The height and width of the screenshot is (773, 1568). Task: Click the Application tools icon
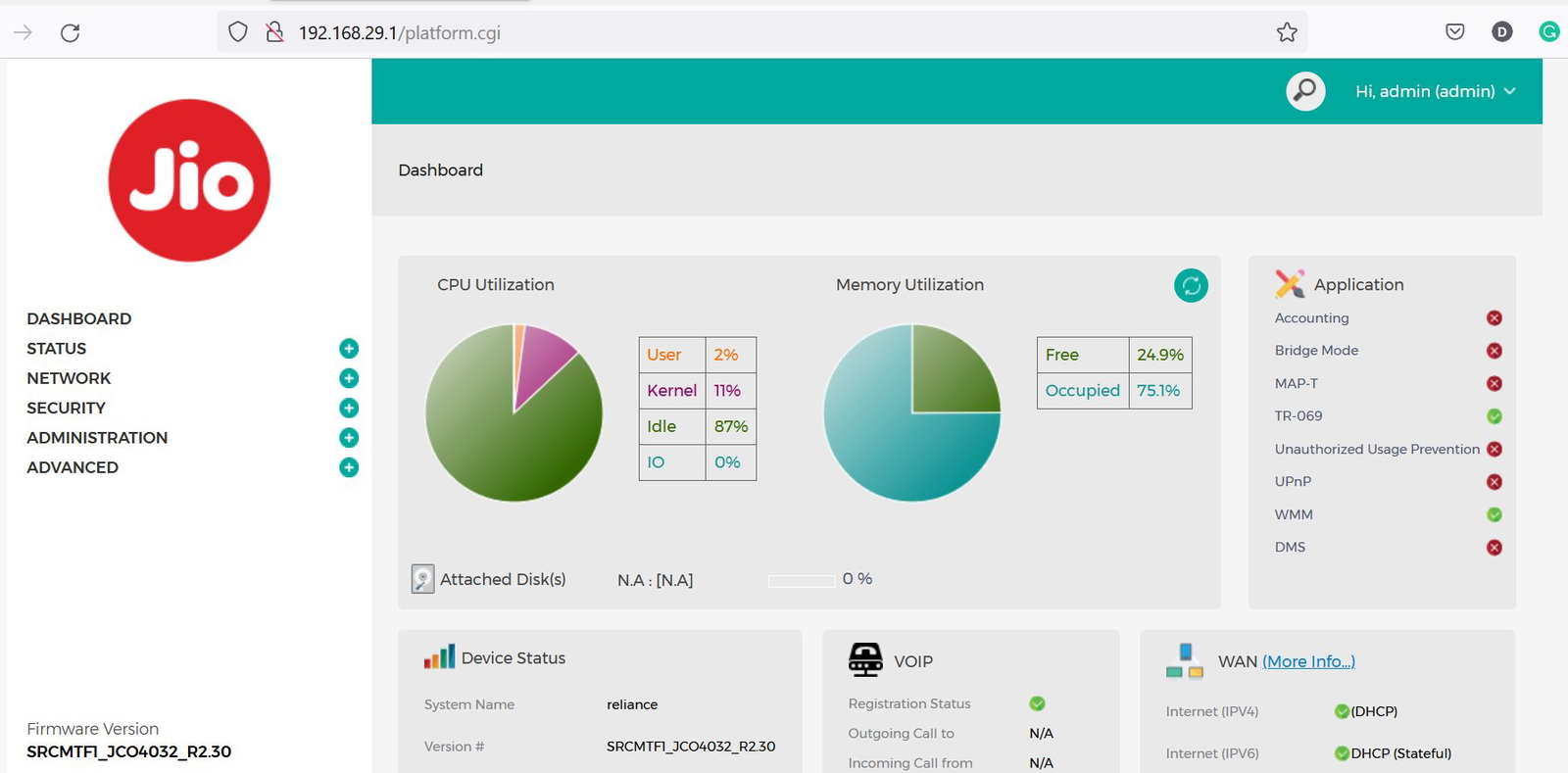(x=1290, y=284)
